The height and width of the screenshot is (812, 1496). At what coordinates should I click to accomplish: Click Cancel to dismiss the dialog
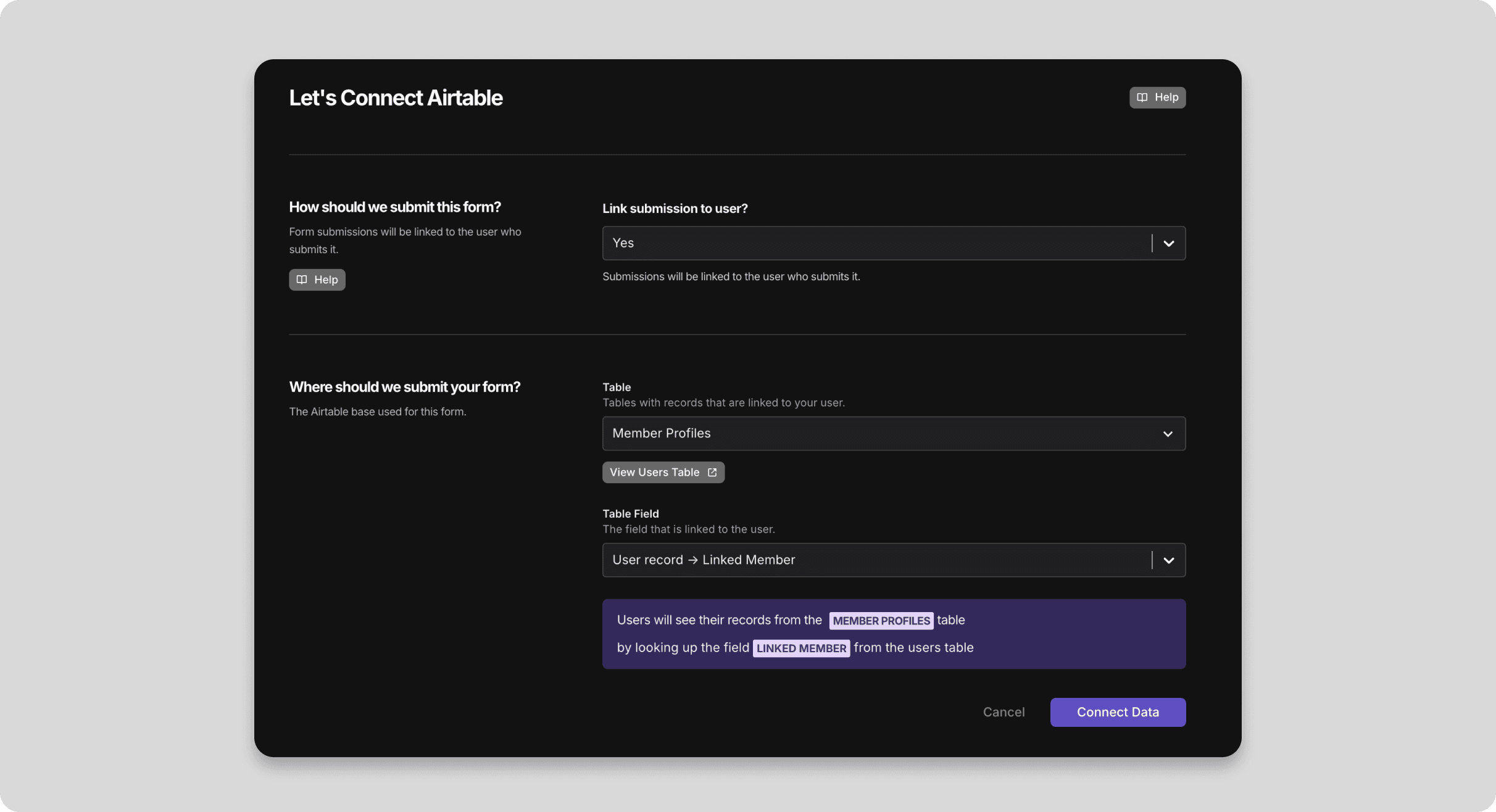[x=1004, y=712]
